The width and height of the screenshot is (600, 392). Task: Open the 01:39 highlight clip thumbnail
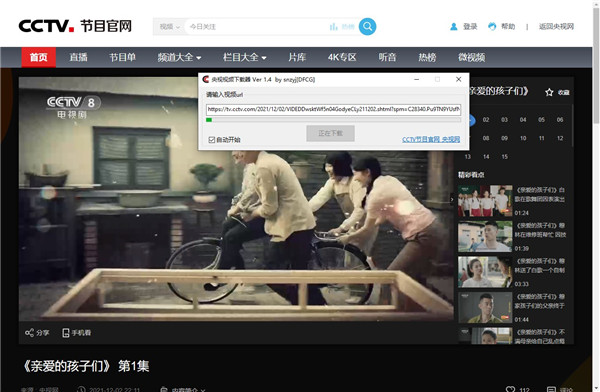(485, 236)
